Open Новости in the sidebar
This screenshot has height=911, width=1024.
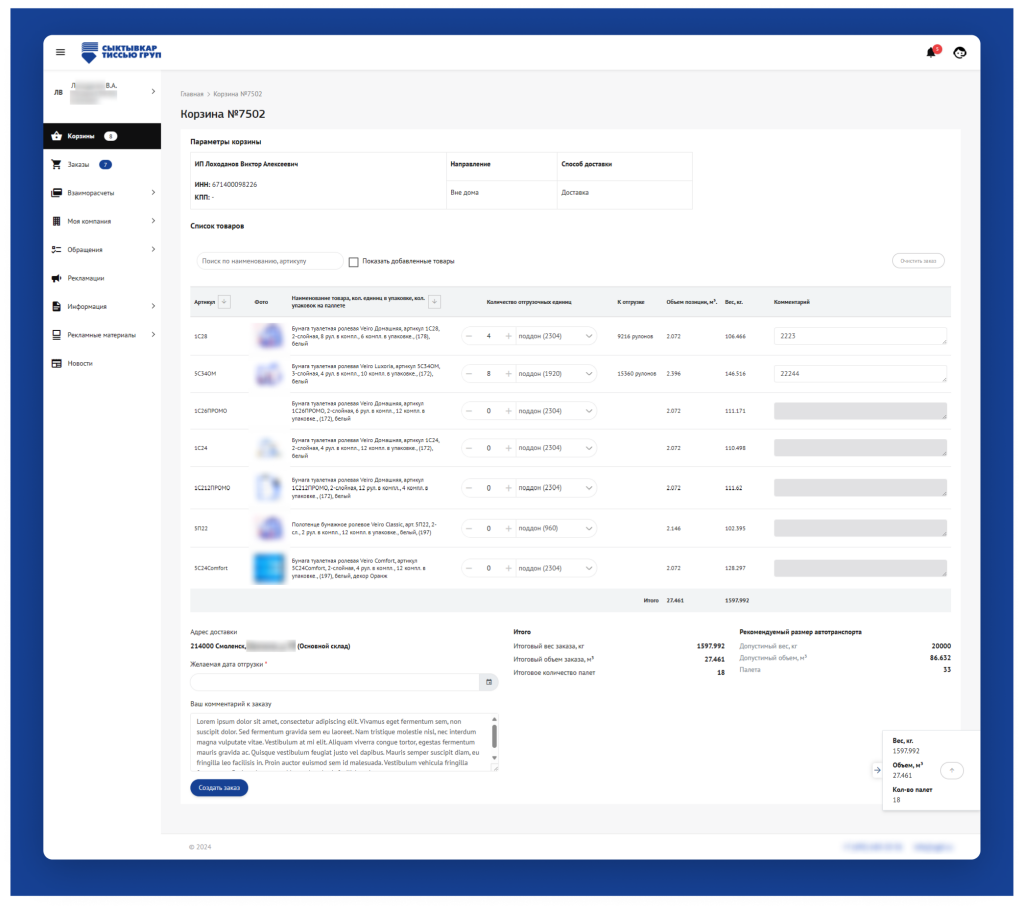point(102,363)
